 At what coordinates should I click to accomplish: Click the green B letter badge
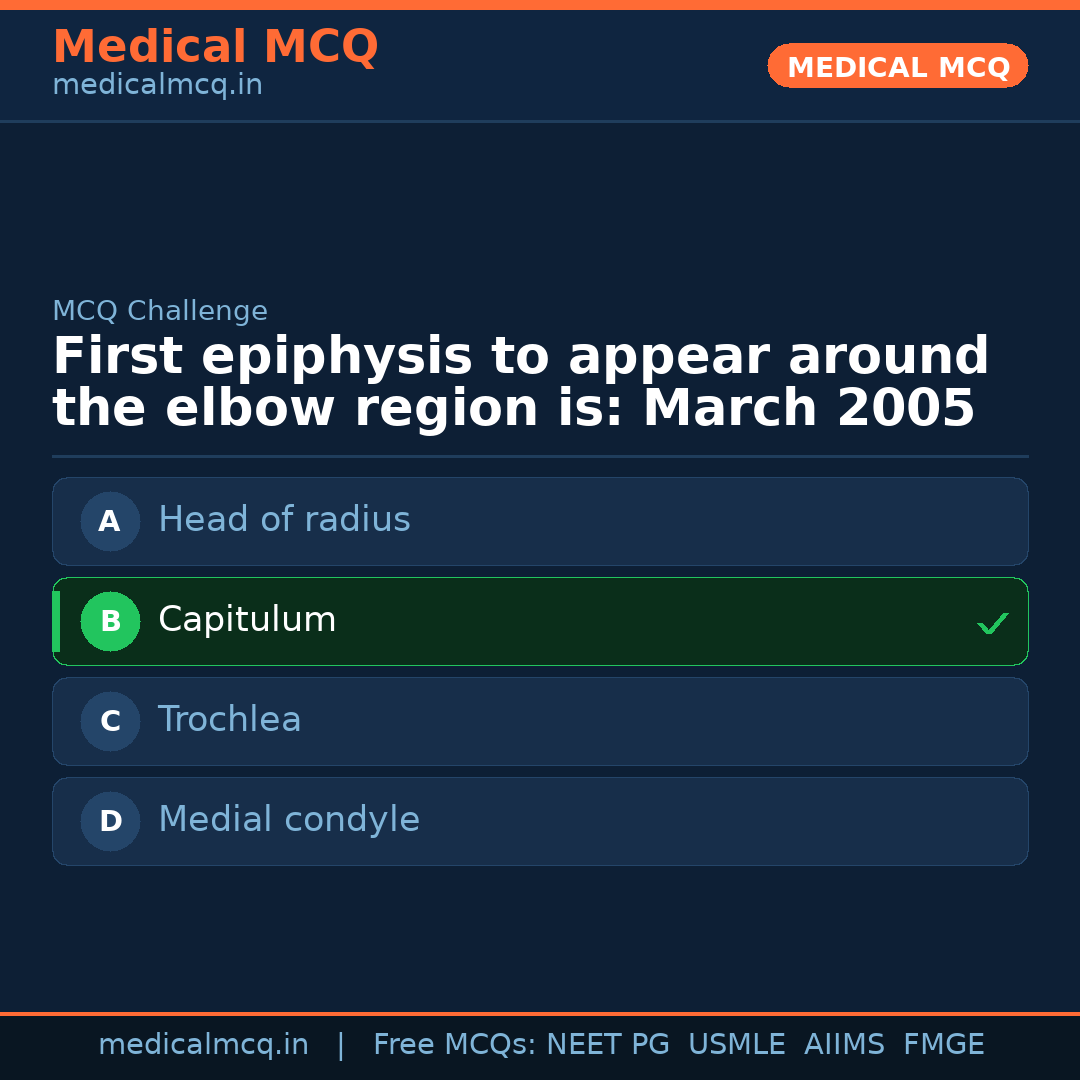(110, 621)
